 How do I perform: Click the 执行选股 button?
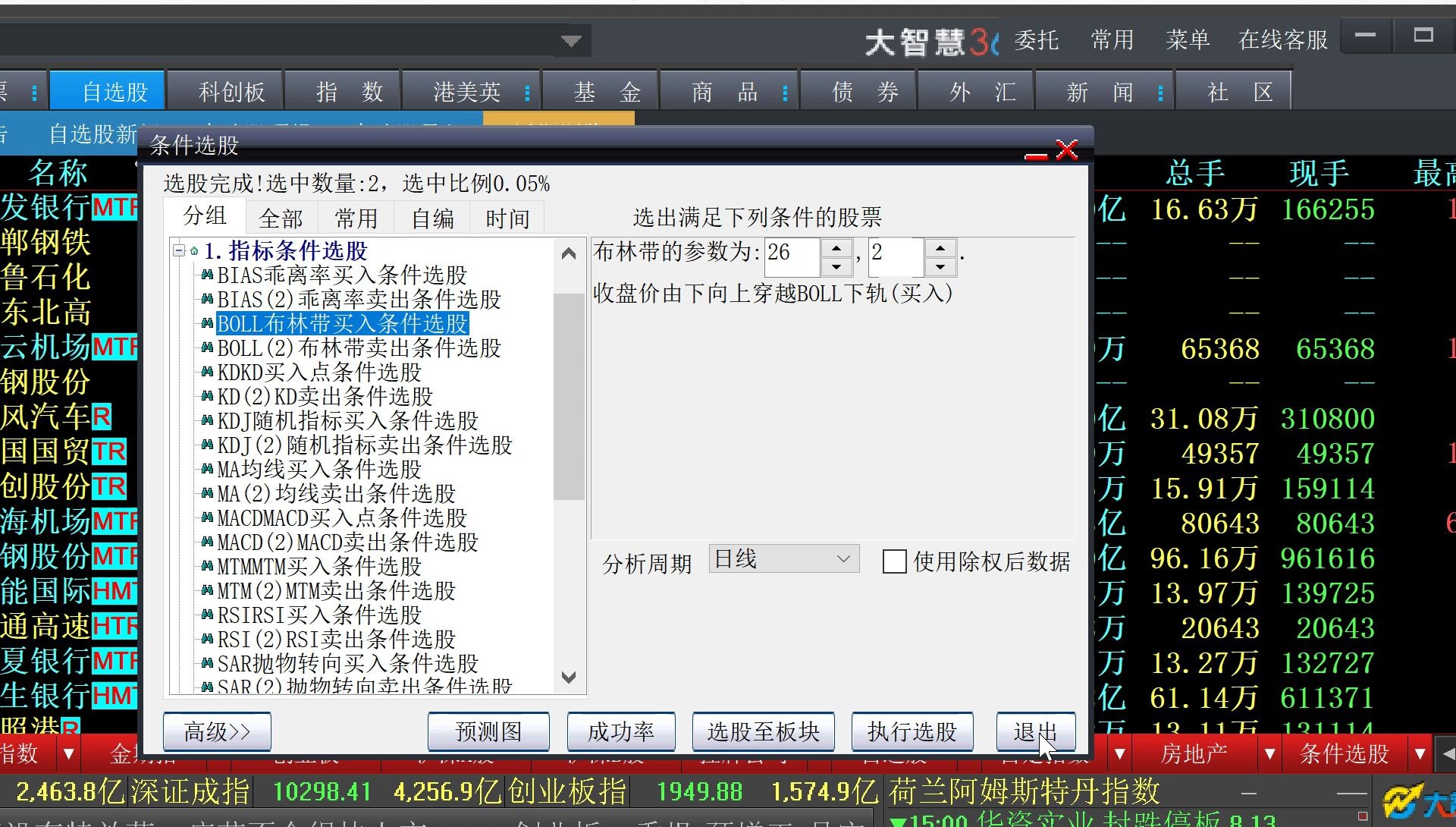912,731
